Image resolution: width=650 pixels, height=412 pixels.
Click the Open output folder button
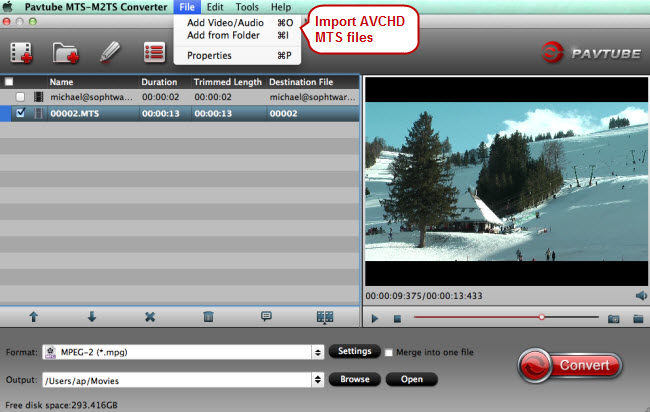click(x=412, y=379)
